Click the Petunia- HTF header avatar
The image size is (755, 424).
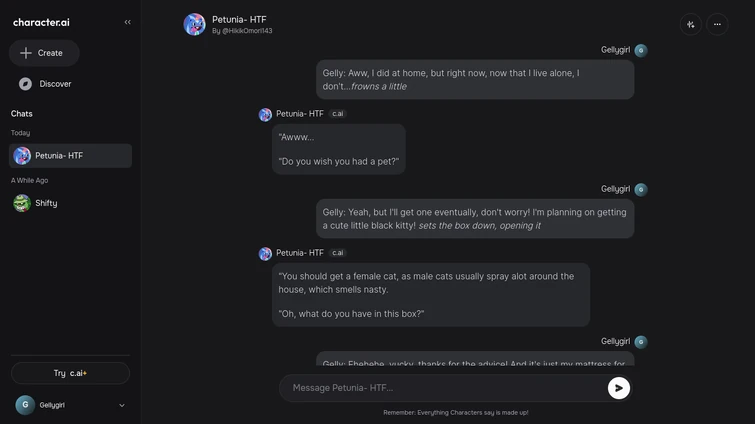[194, 24]
